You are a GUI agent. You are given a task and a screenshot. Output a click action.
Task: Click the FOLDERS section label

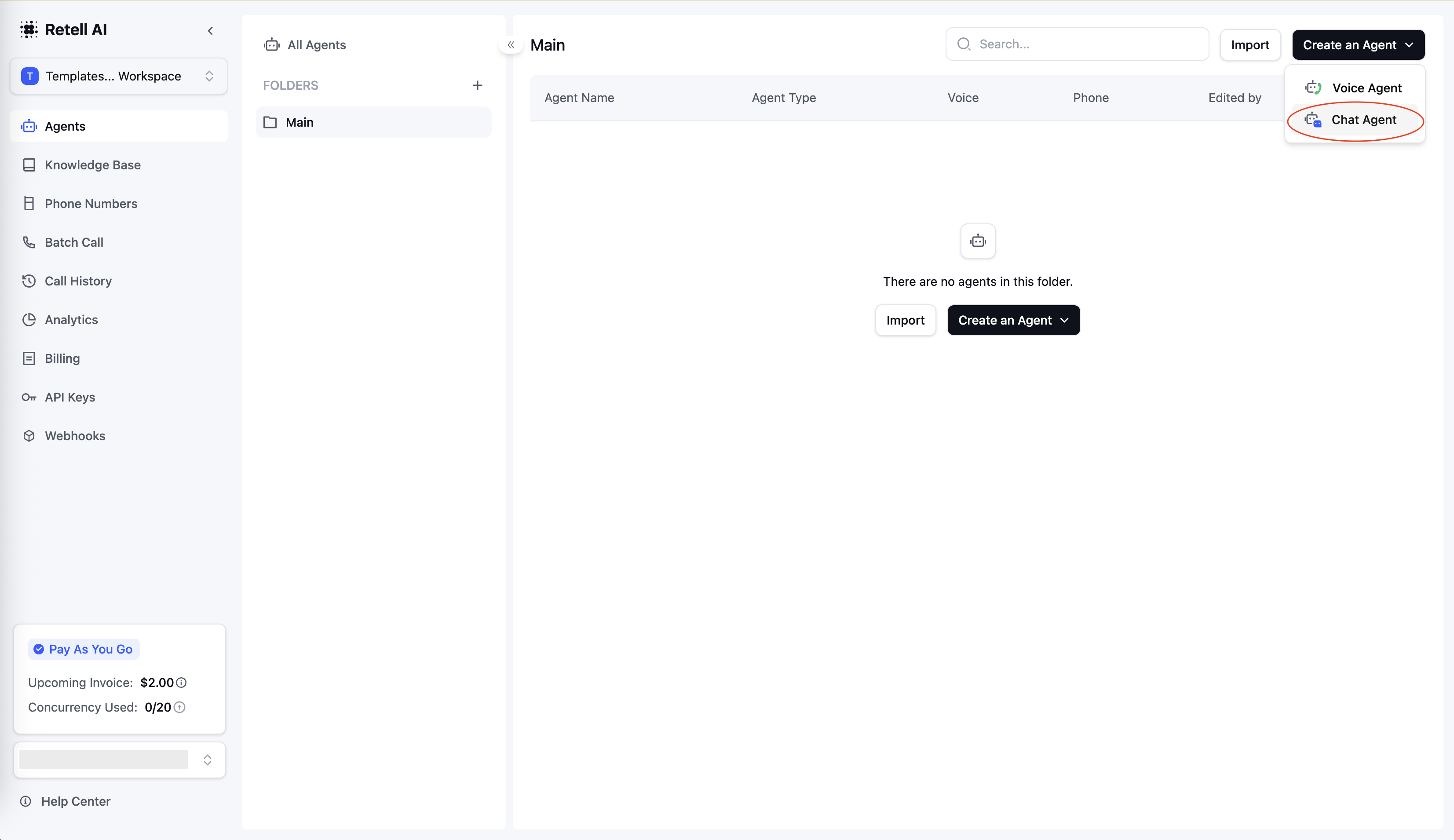(290, 85)
